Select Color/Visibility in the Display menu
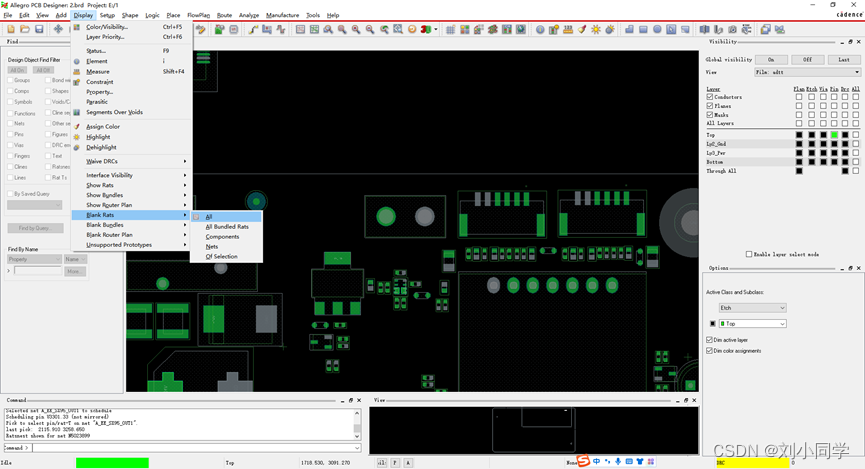Viewport: 865px width, 469px height. 107,27
